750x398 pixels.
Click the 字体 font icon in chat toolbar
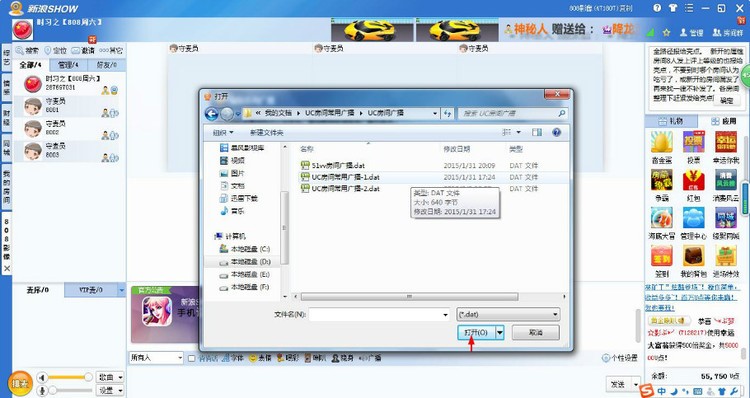233,358
